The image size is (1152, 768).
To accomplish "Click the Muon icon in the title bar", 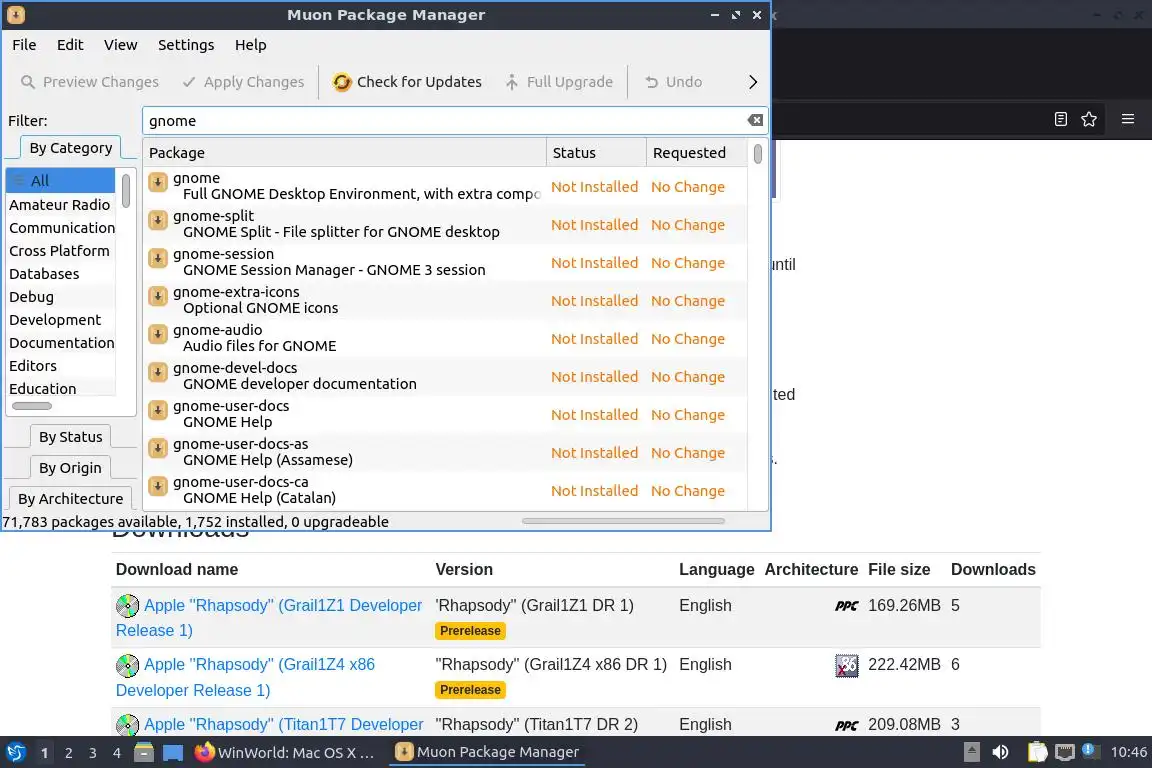I will coord(15,15).
